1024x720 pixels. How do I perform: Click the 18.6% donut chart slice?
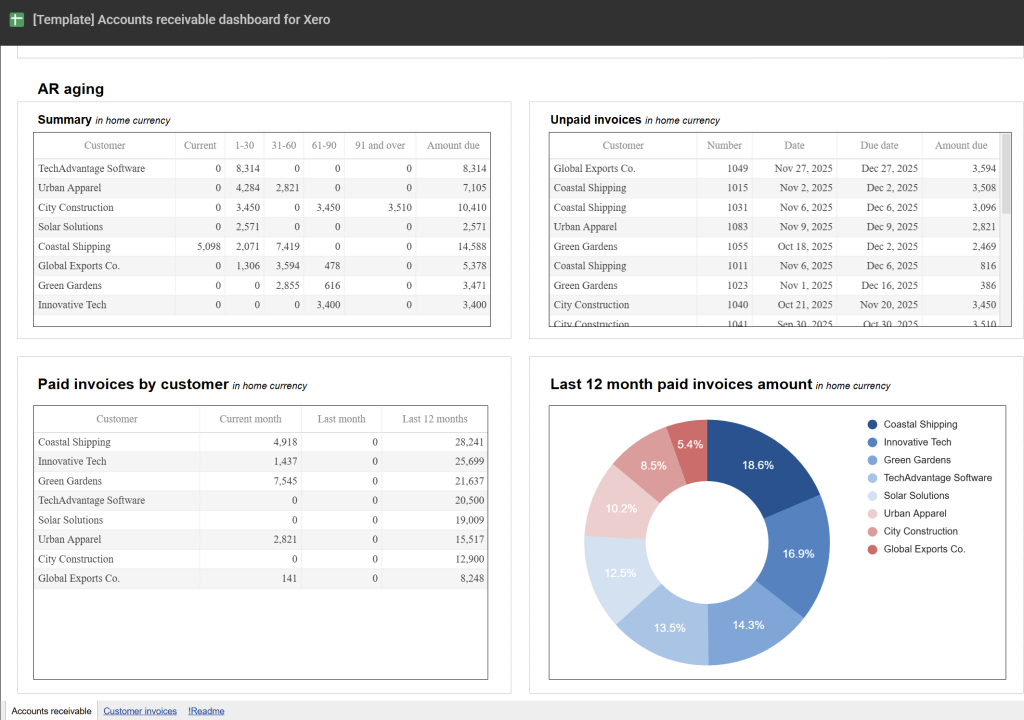click(x=758, y=465)
